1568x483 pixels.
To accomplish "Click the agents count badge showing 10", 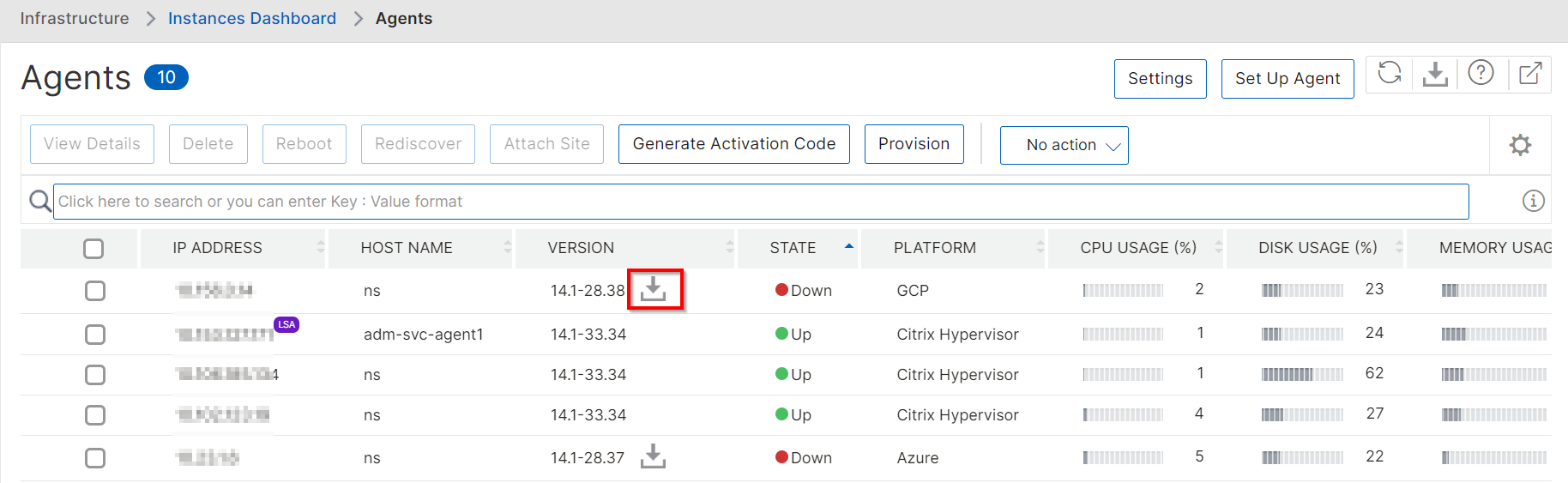I will click(166, 77).
